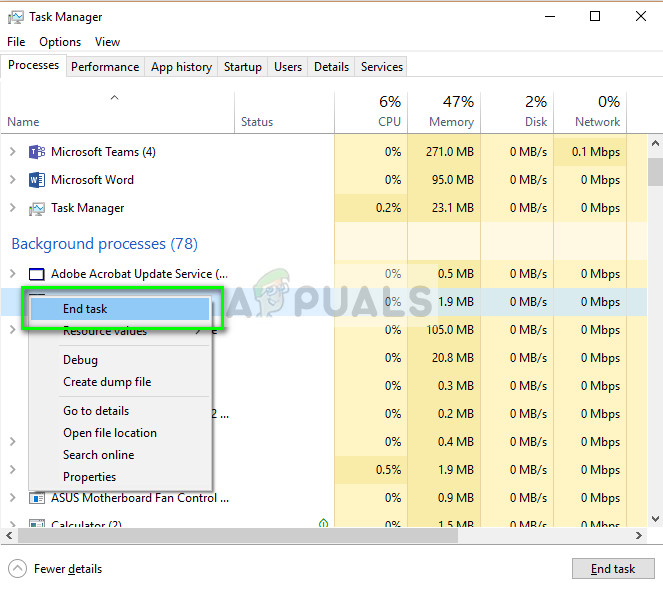
Task: Switch to the App history tab
Action: point(181,67)
